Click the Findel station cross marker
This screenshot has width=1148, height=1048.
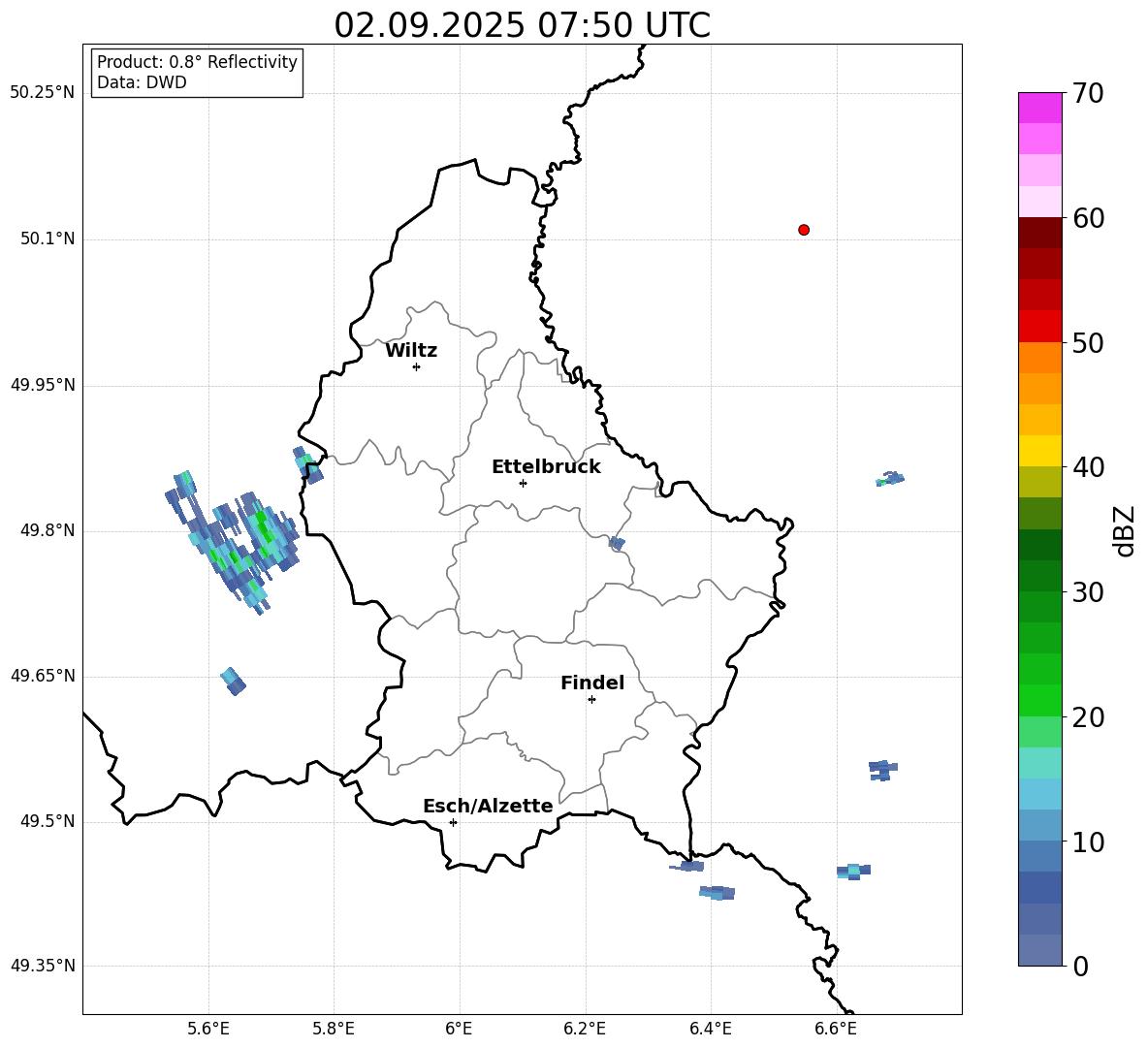pyautogui.click(x=591, y=700)
